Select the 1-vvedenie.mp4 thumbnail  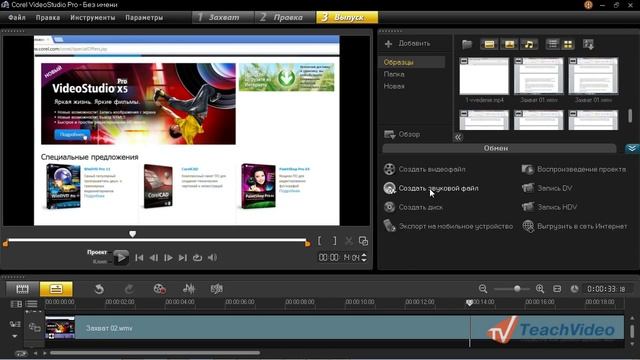coord(484,76)
